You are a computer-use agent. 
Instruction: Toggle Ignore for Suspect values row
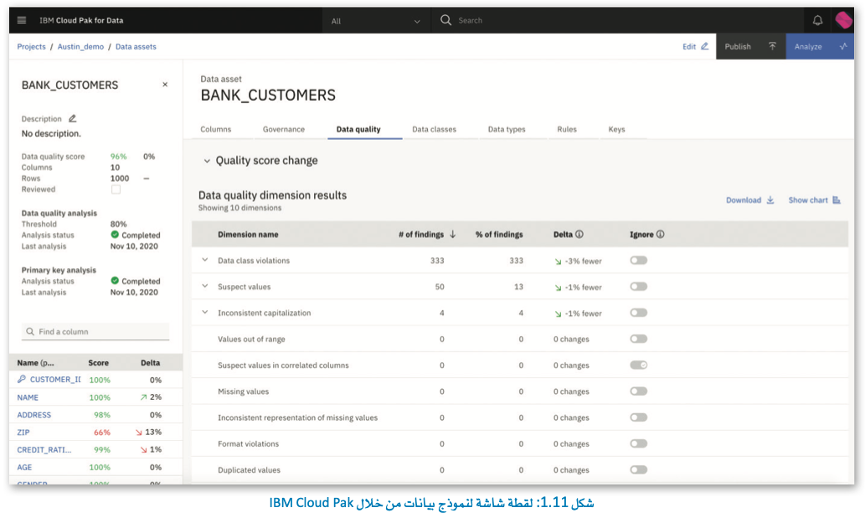click(638, 286)
